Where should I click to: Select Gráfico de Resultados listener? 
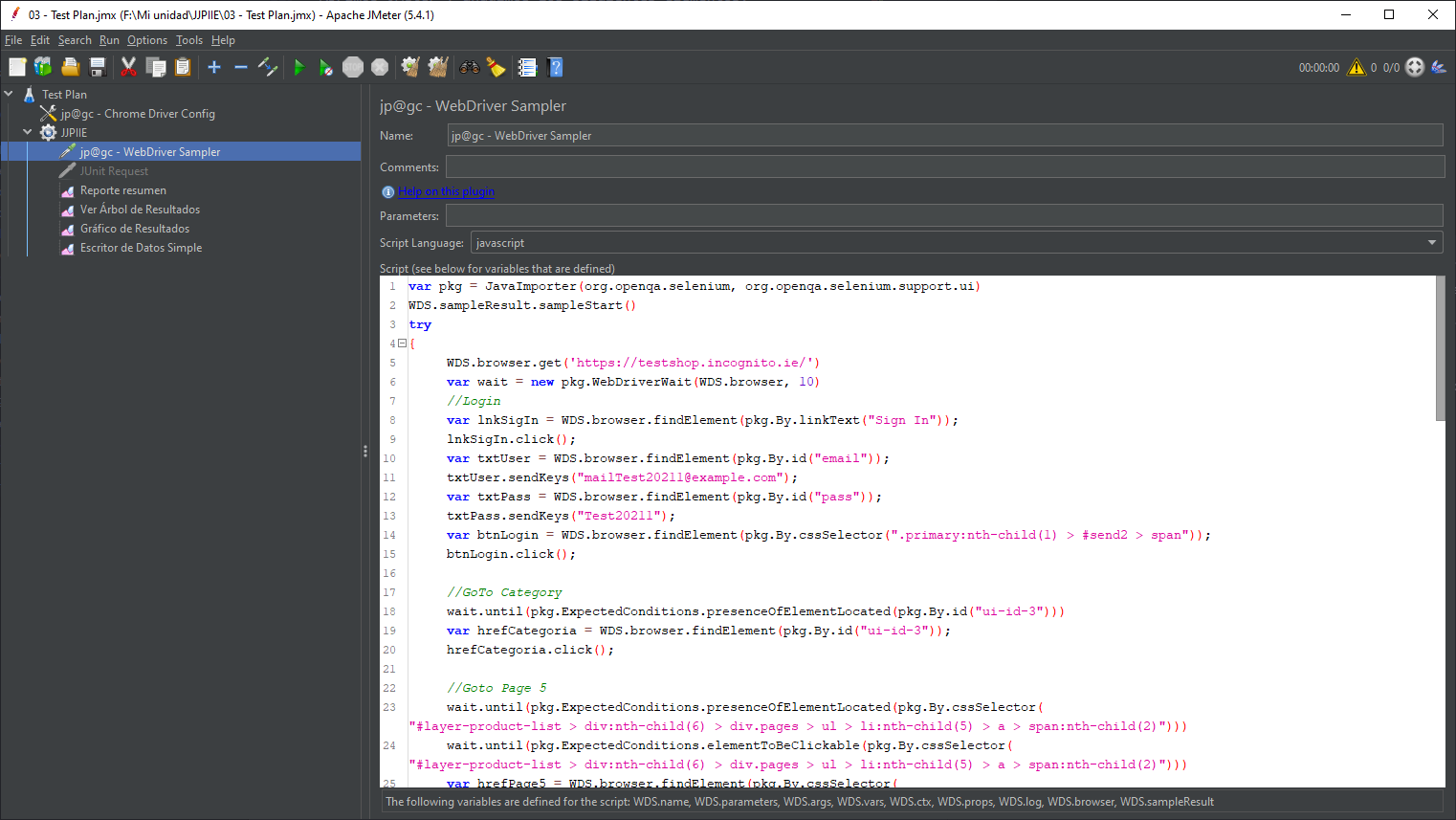tap(135, 229)
